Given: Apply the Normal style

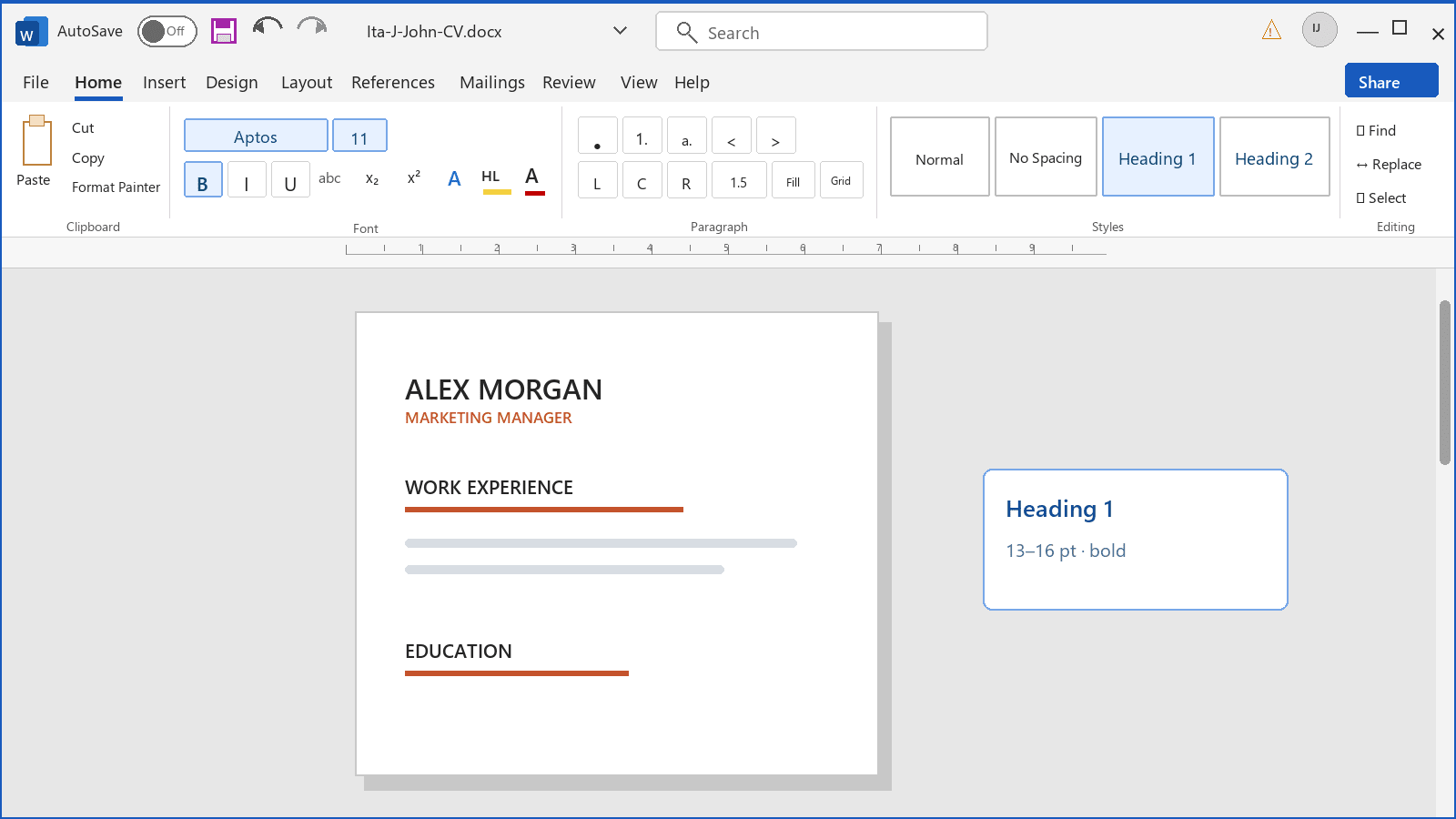Looking at the screenshot, I should (x=940, y=157).
